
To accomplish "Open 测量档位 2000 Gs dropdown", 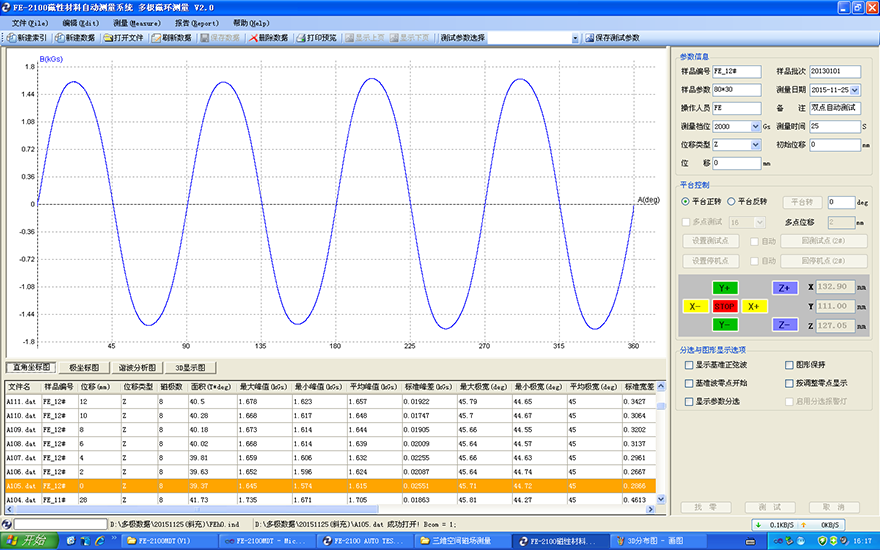I will pos(755,127).
